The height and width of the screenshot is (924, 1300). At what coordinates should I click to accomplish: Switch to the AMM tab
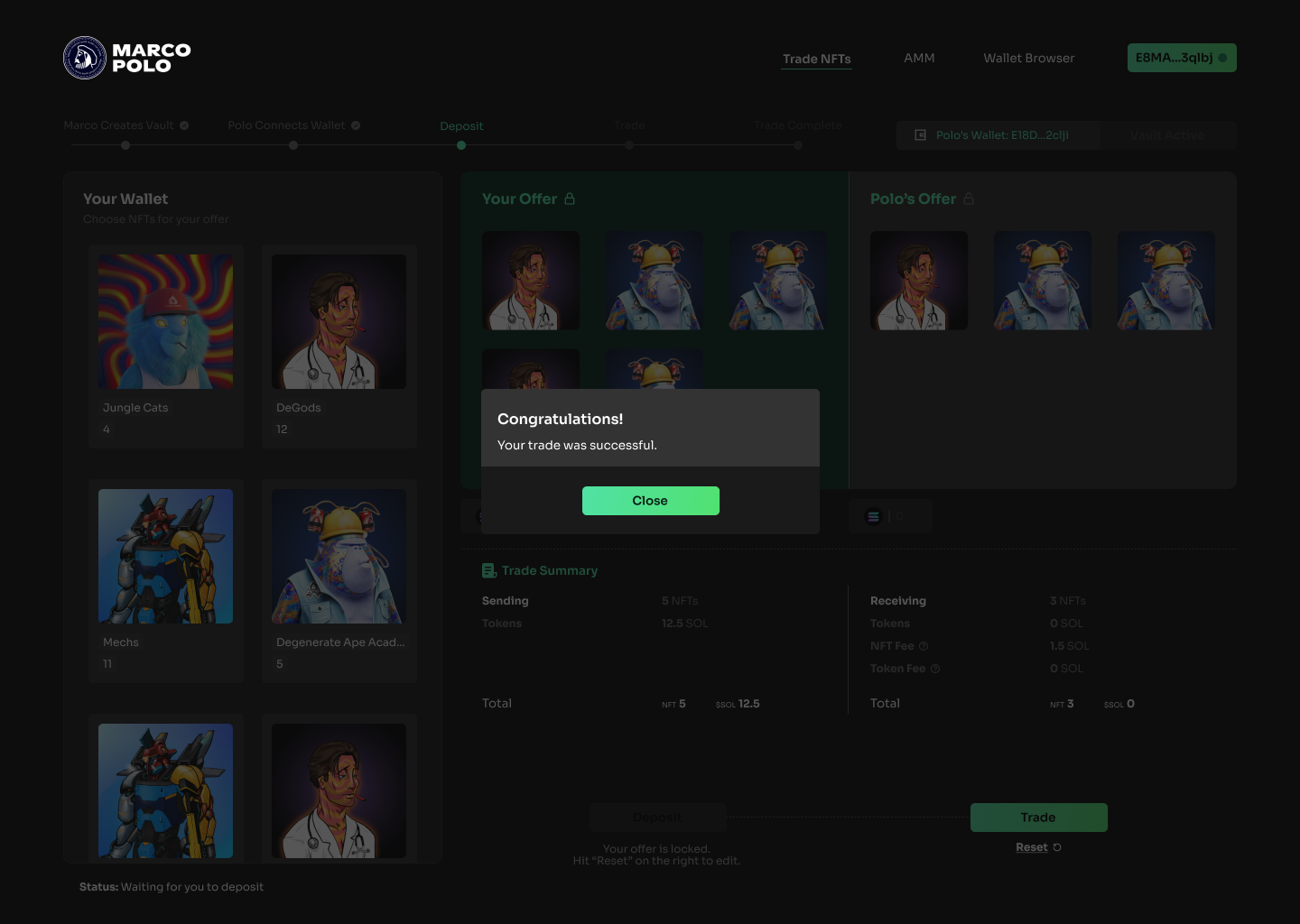[919, 58]
